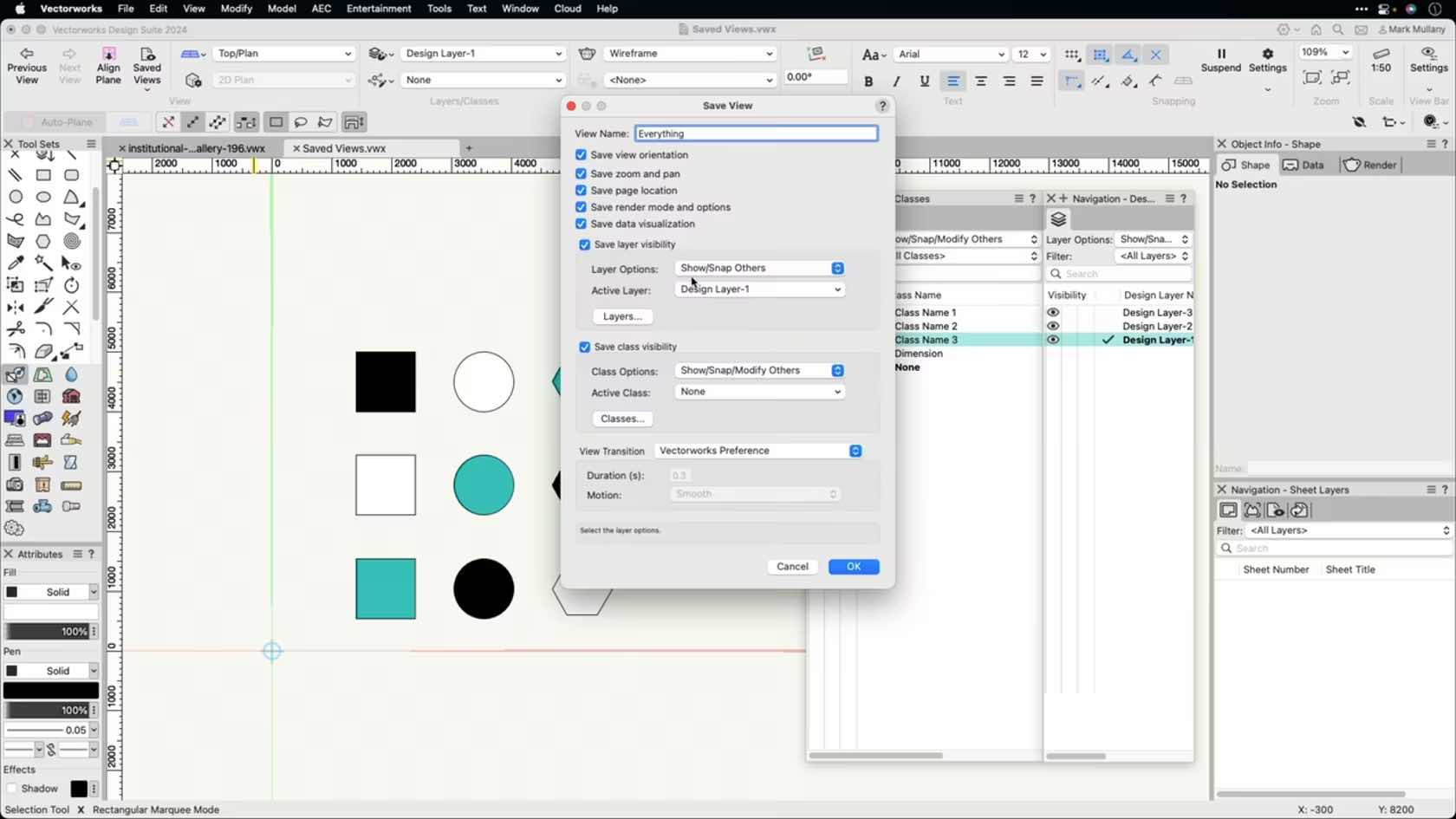
Task: Open Layer Options dropdown in Save View
Action: [x=759, y=268]
